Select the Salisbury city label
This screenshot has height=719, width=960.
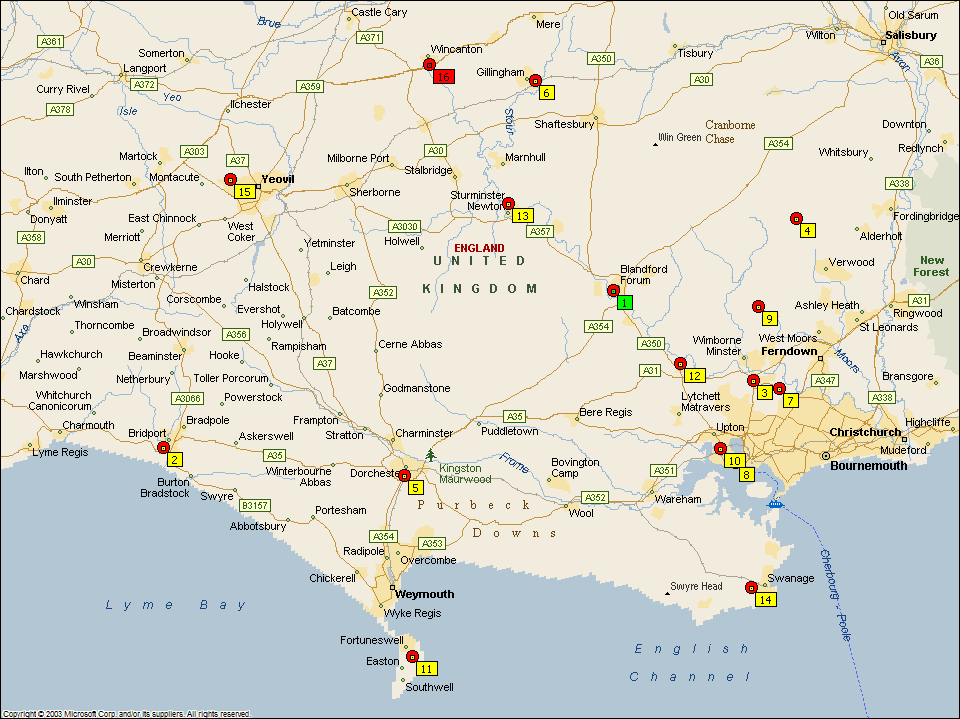pos(910,35)
